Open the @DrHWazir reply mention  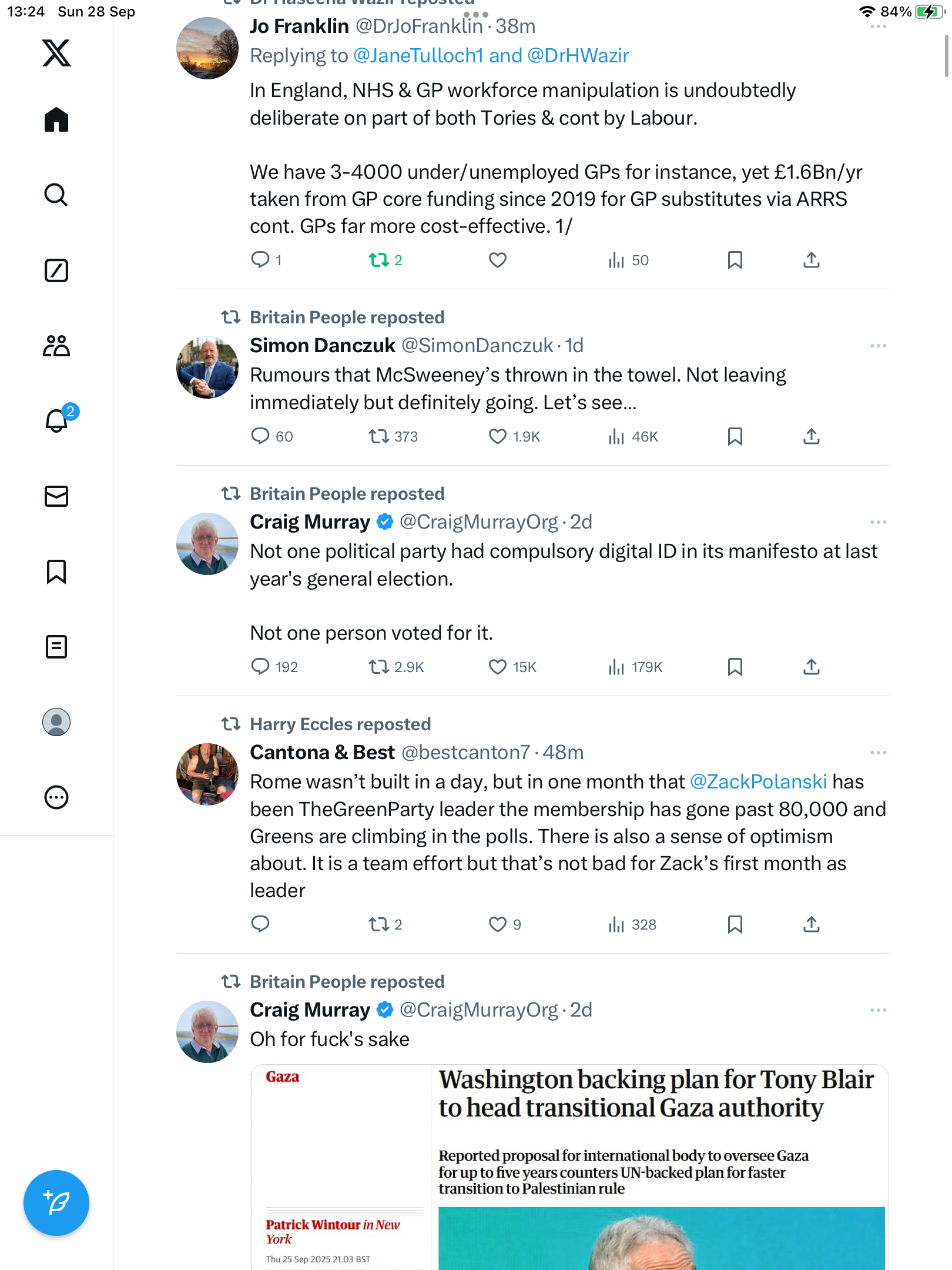click(x=578, y=56)
